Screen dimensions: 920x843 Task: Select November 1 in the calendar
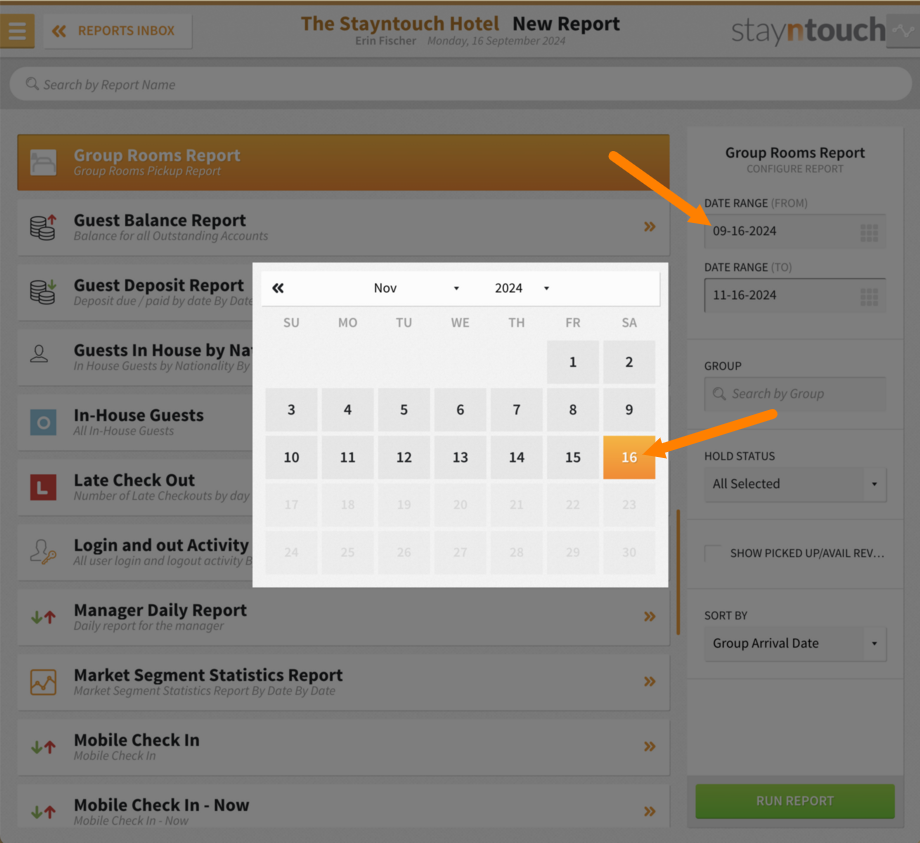tap(573, 362)
